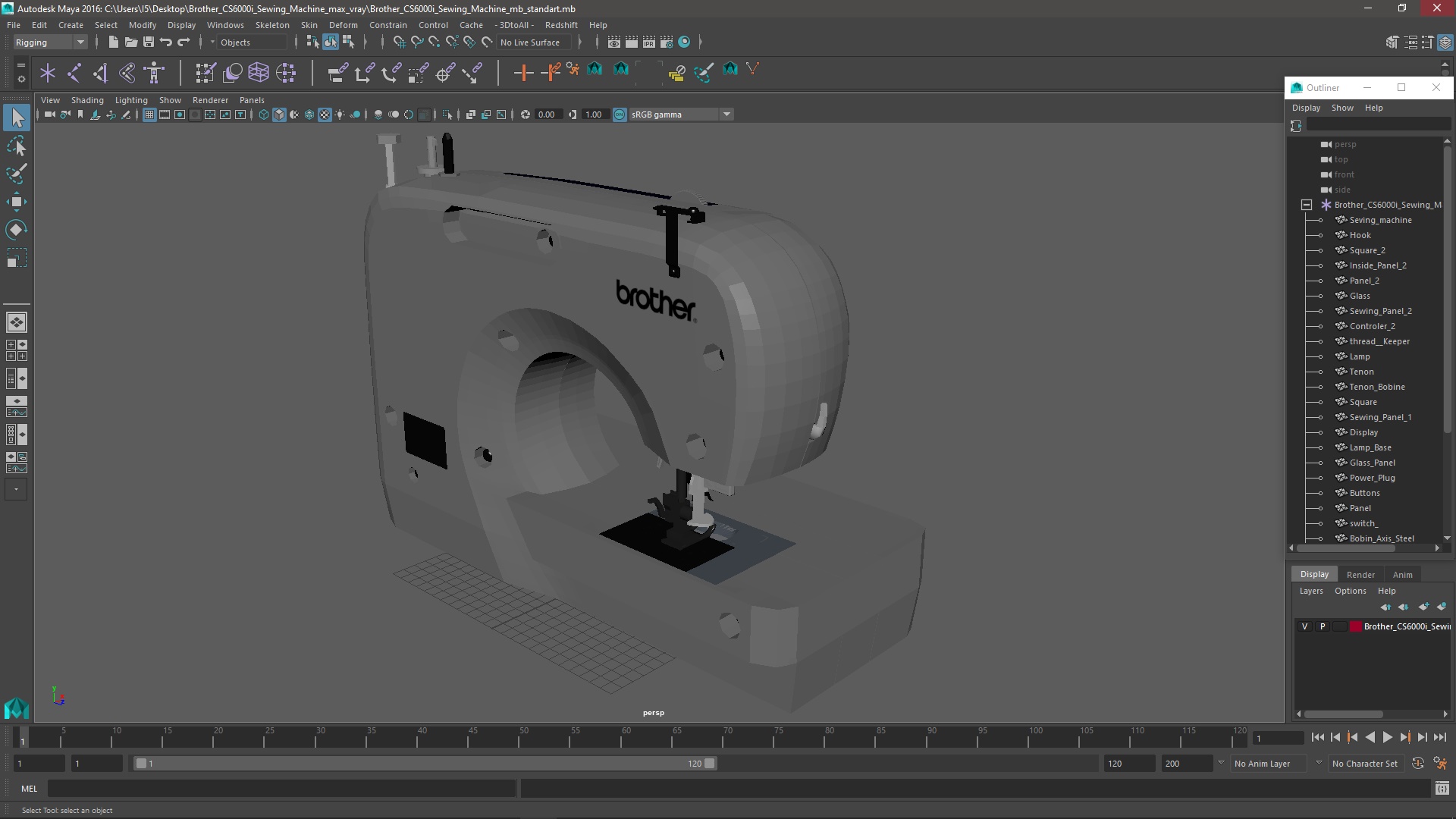Toggle the viewport grid display button

click(x=149, y=115)
